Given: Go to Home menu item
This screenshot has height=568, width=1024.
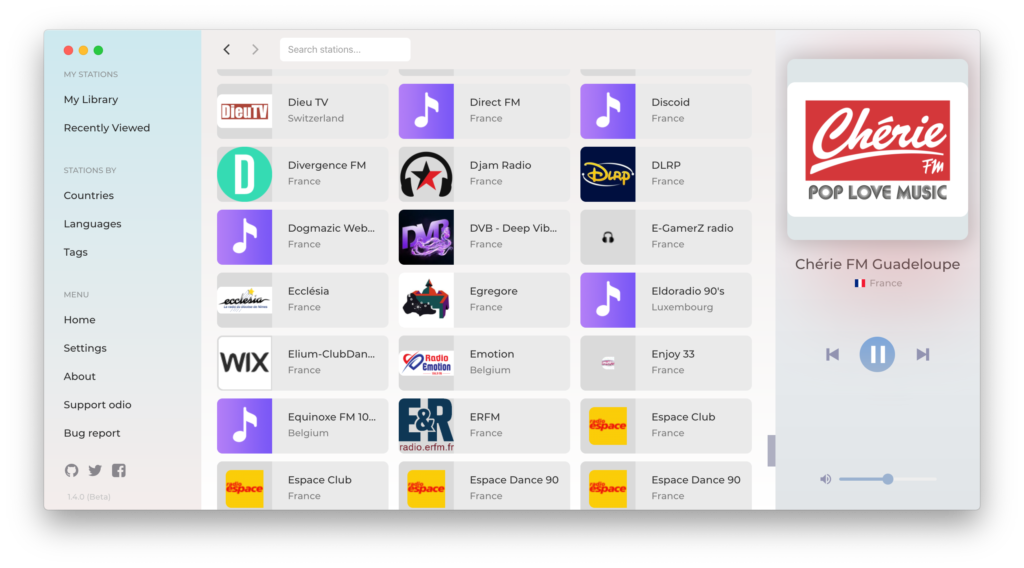Looking at the screenshot, I should 79,320.
